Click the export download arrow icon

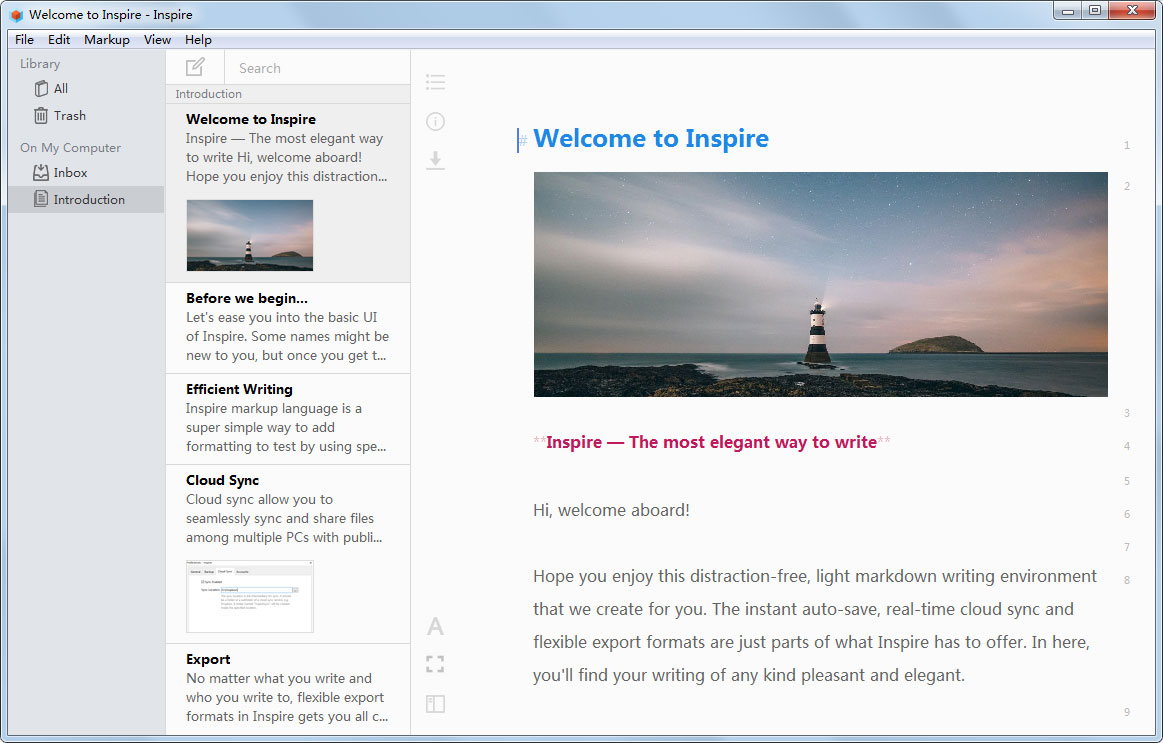point(435,160)
